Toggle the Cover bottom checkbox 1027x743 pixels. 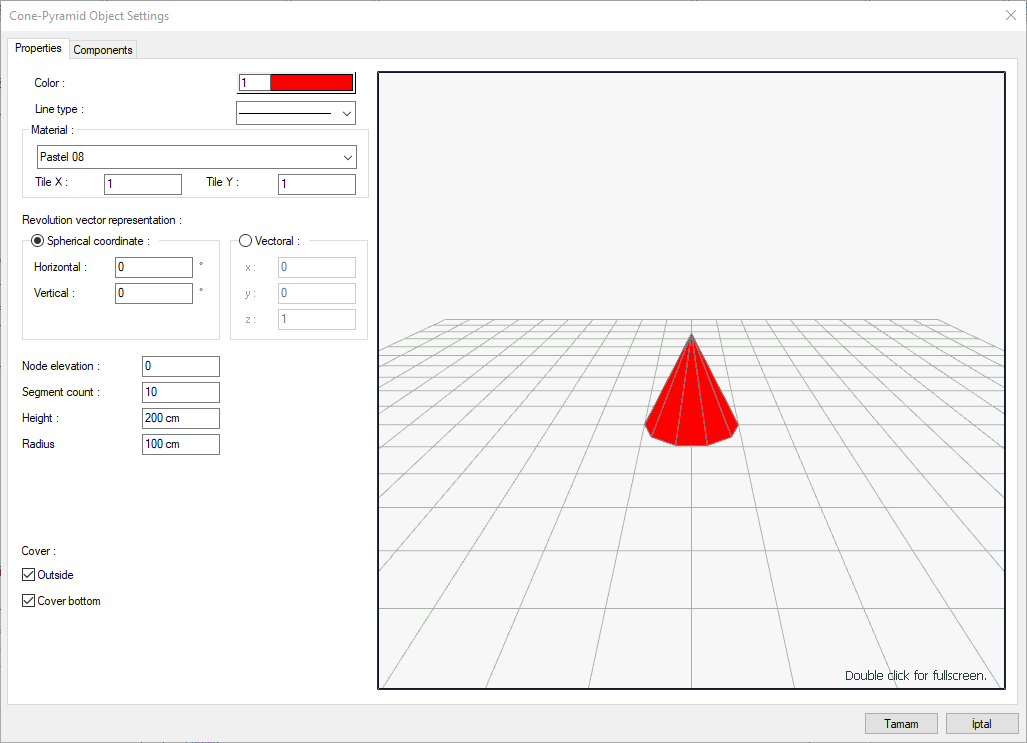click(29, 601)
